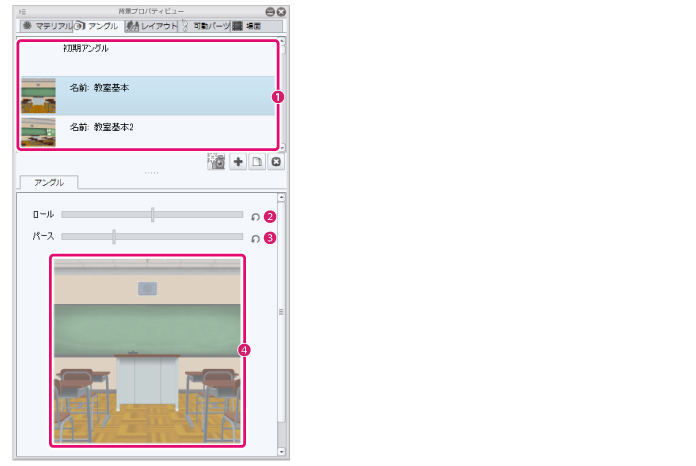Click the lower panel scroll-down arrow
696x466 pixels.
click(281, 452)
